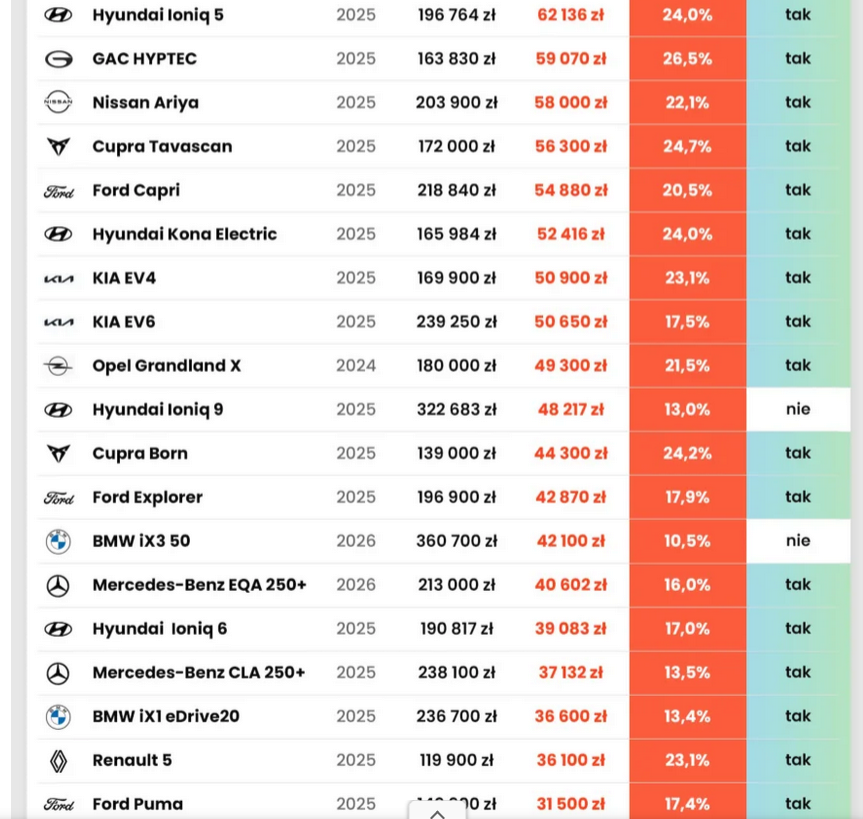Click the GAC logo next to HYPTEC

click(x=58, y=59)
